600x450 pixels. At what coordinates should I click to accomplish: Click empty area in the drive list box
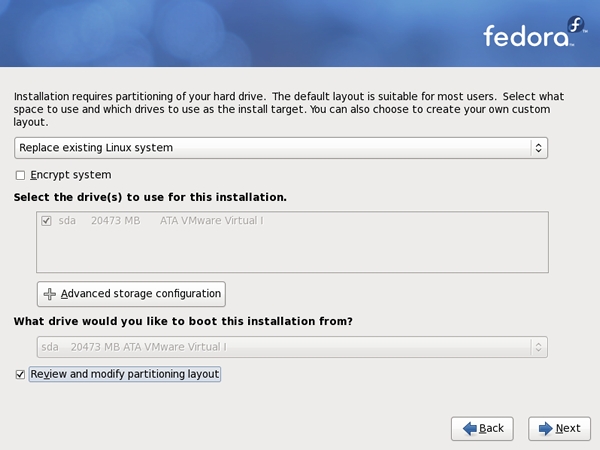coord(292,251)
